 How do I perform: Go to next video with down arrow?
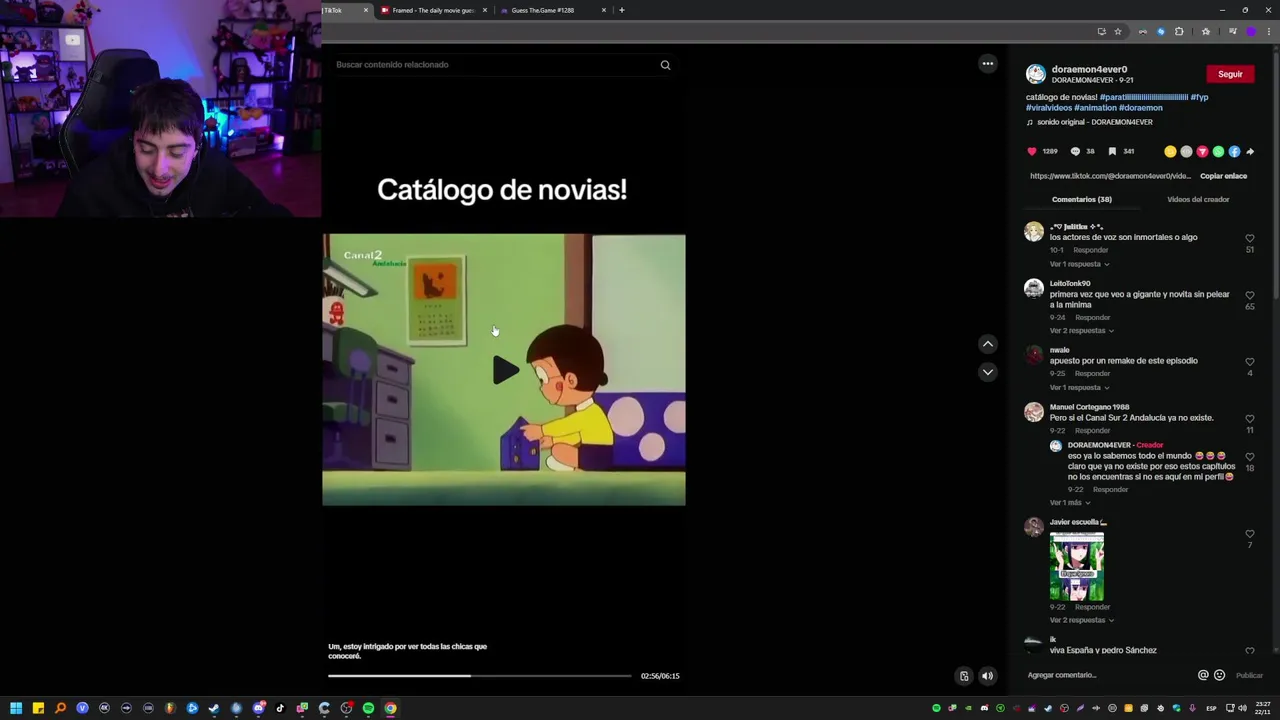[988, 372]
